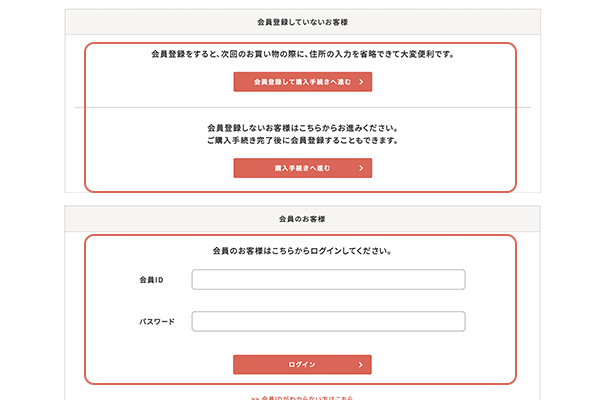Focus the パスワード input field

(328, 322)
